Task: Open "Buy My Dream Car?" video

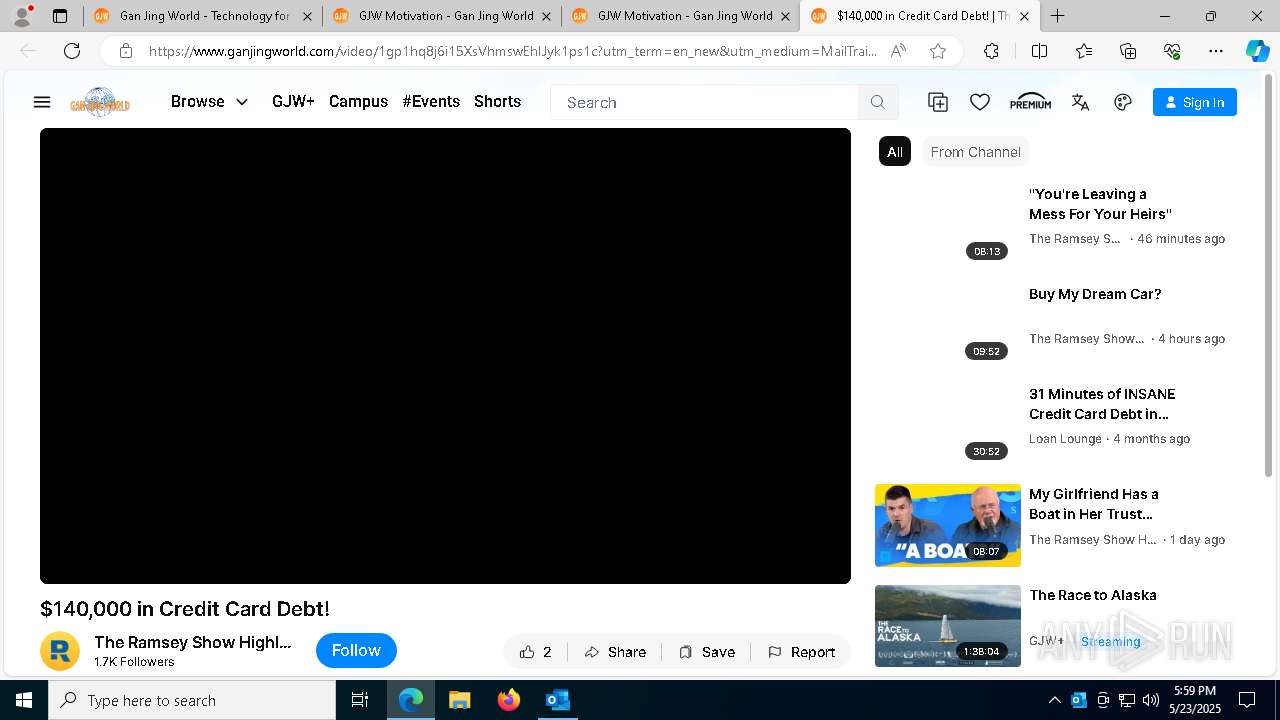Action: [x=1095, y=294]
